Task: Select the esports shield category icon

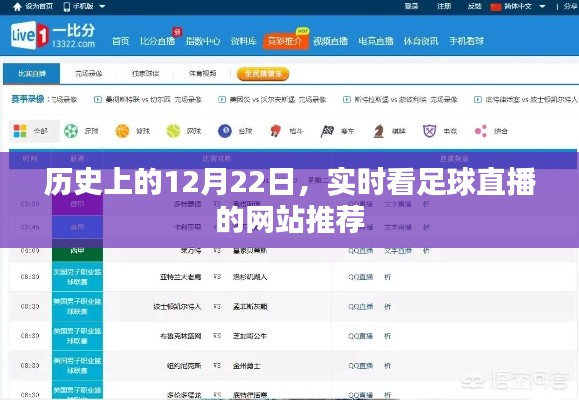Action: coord(429,131)
